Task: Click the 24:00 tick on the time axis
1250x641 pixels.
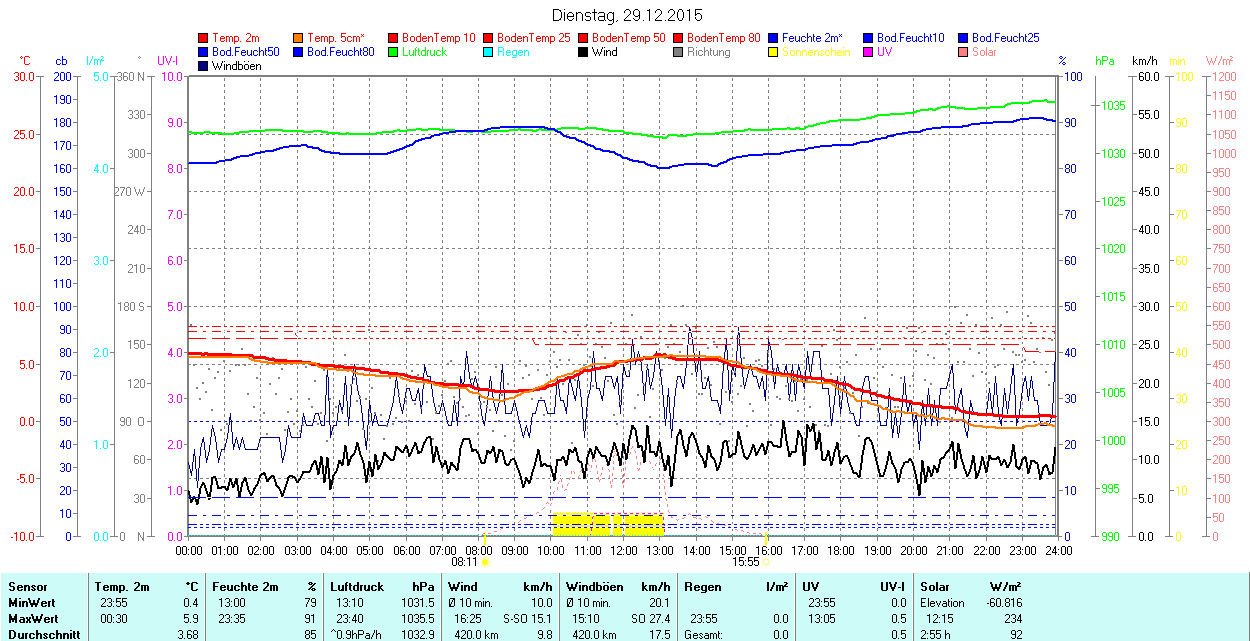Action: [x=1059, y=550]
